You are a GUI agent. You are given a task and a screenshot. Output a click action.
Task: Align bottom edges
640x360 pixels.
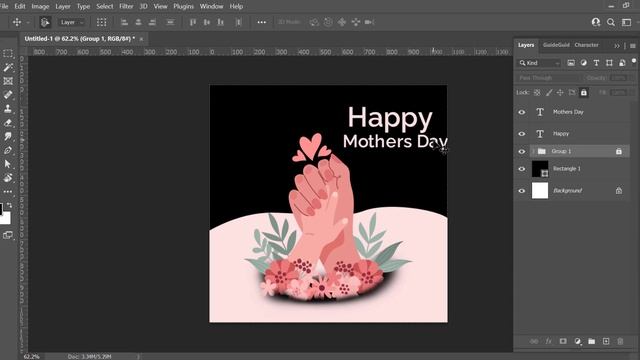coord(220,22)
